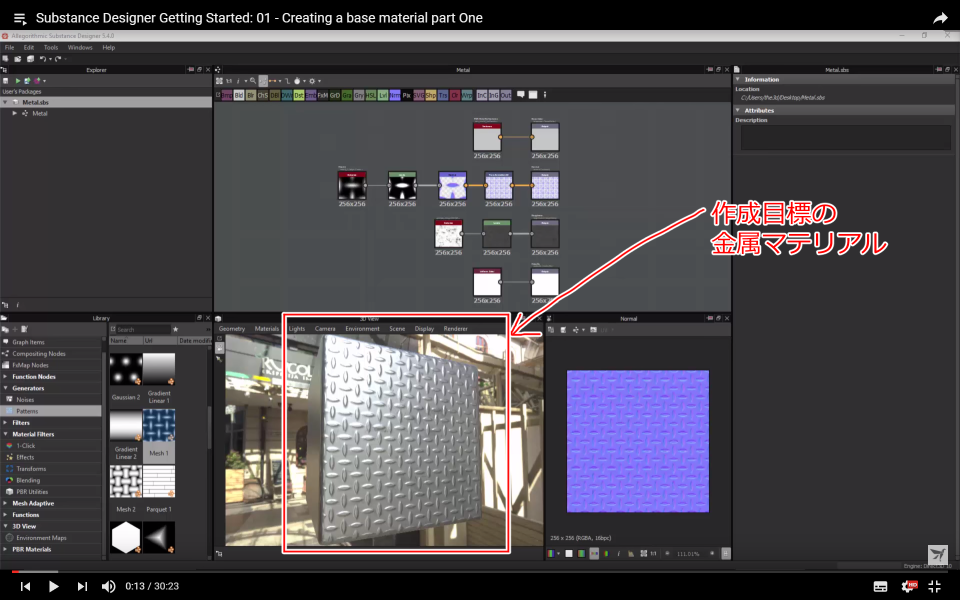This screenshot has width=960, height=600.
Task: Click the fit graph to view icon
Action: pyautogui.click(x=219, y=81)
